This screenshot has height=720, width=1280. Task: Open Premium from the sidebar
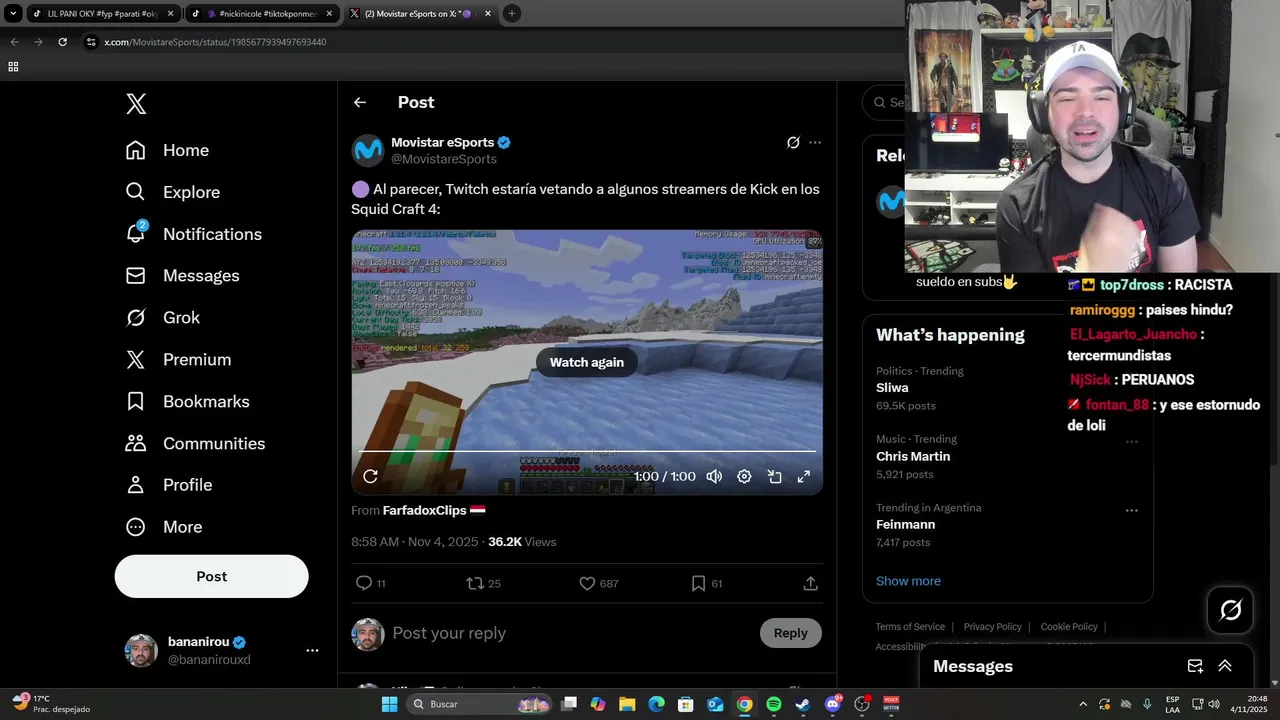pos(178,360)
